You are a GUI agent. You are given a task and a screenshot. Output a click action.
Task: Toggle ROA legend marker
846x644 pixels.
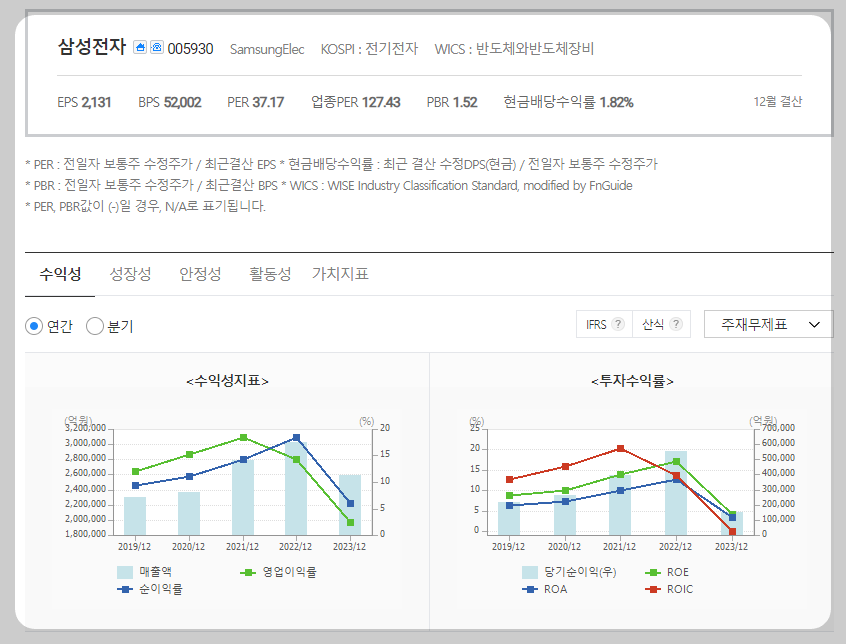point(530,589)
